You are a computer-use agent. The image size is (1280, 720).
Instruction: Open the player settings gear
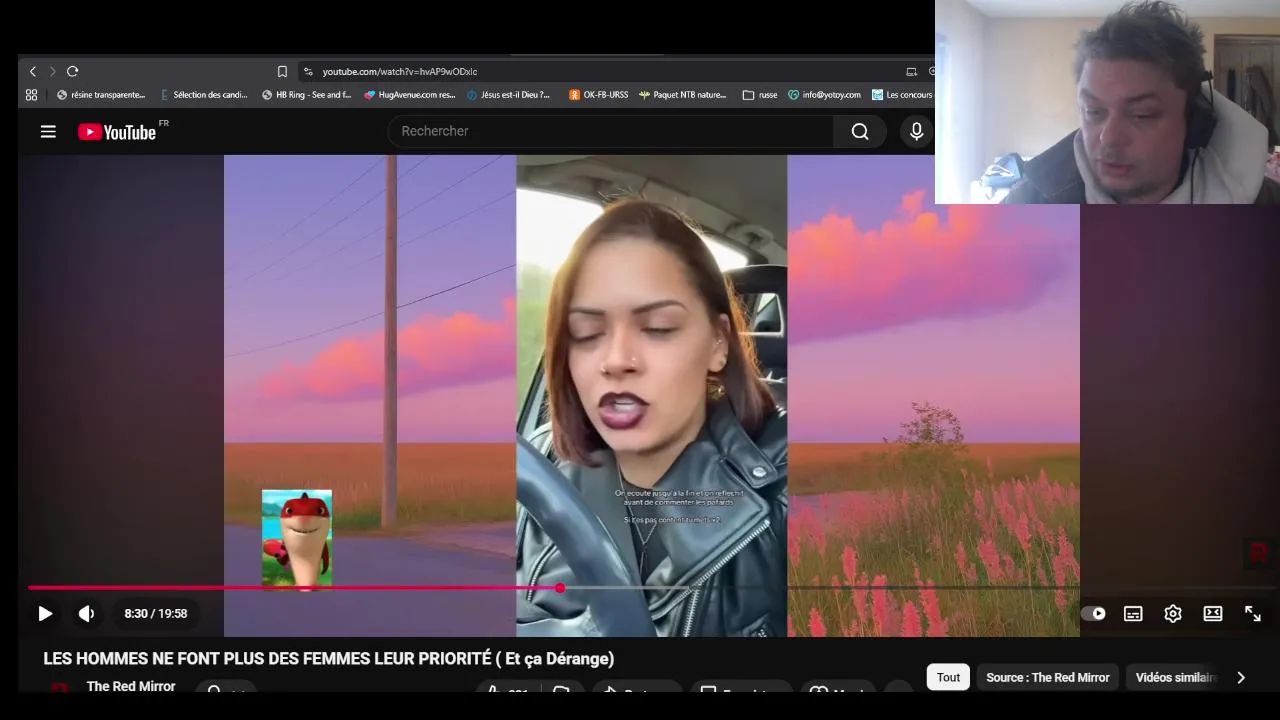(1173, 614)
